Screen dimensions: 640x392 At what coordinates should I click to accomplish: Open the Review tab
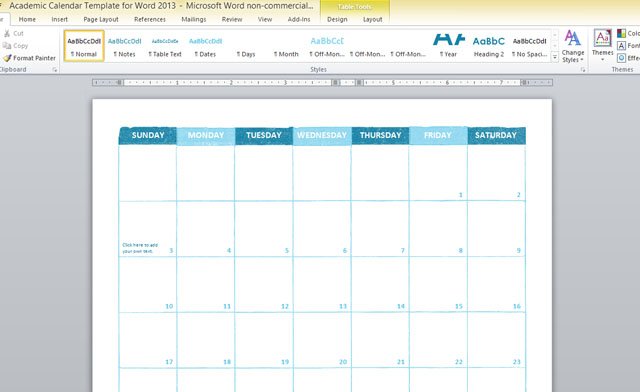click(x=232, y=19)
